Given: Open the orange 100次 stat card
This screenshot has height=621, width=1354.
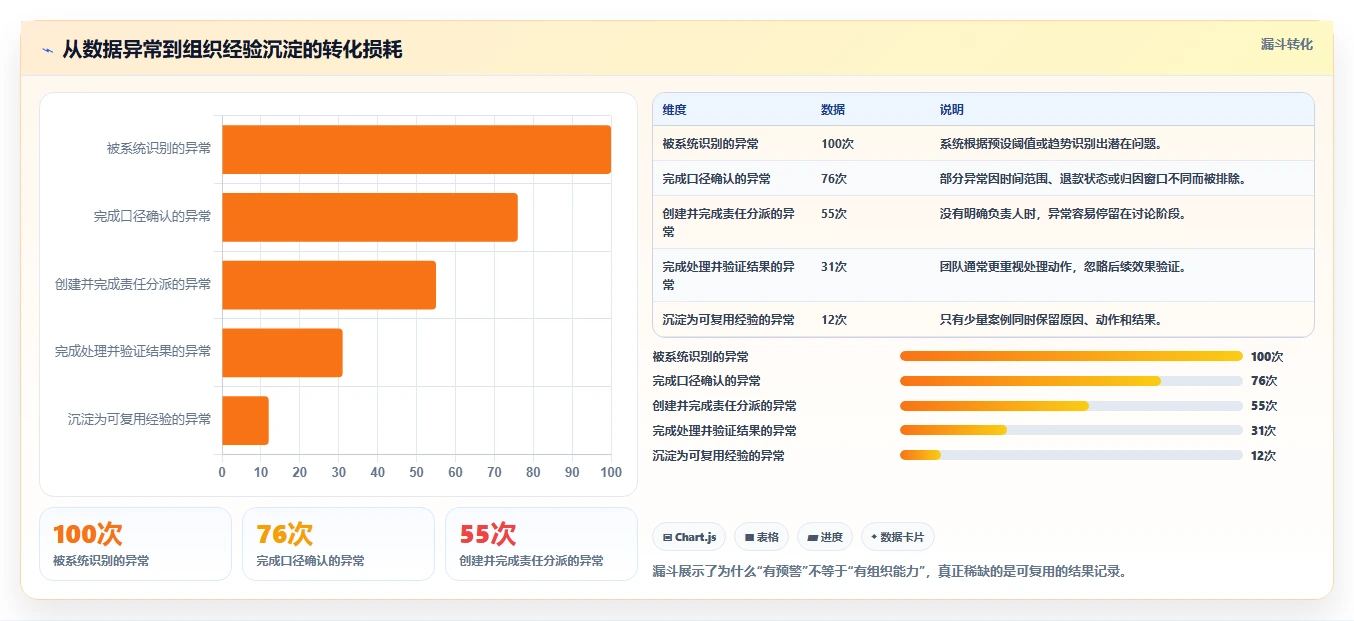Looking at the screenshot, I should [135, 544].
